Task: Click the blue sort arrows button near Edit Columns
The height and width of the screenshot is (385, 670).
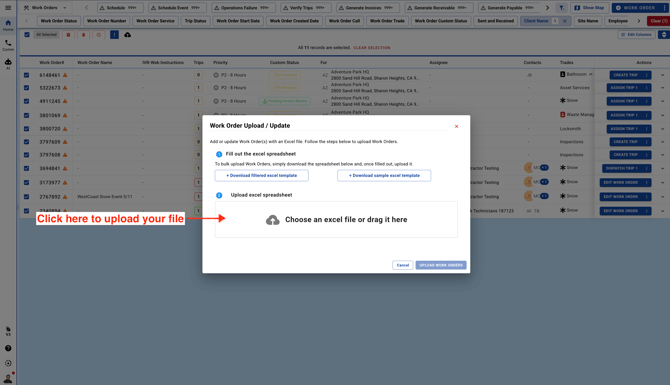Action: pyautogui.click(x=664, y=35)
